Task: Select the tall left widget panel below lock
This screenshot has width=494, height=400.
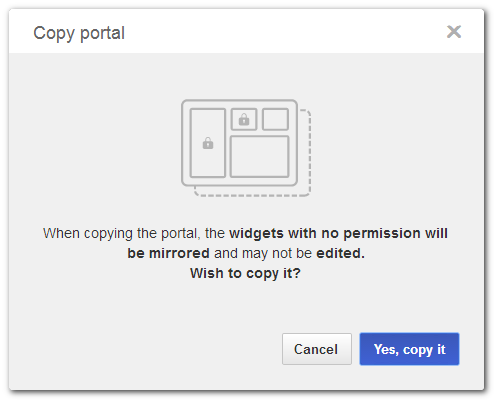Action: [x=208, y=163]
